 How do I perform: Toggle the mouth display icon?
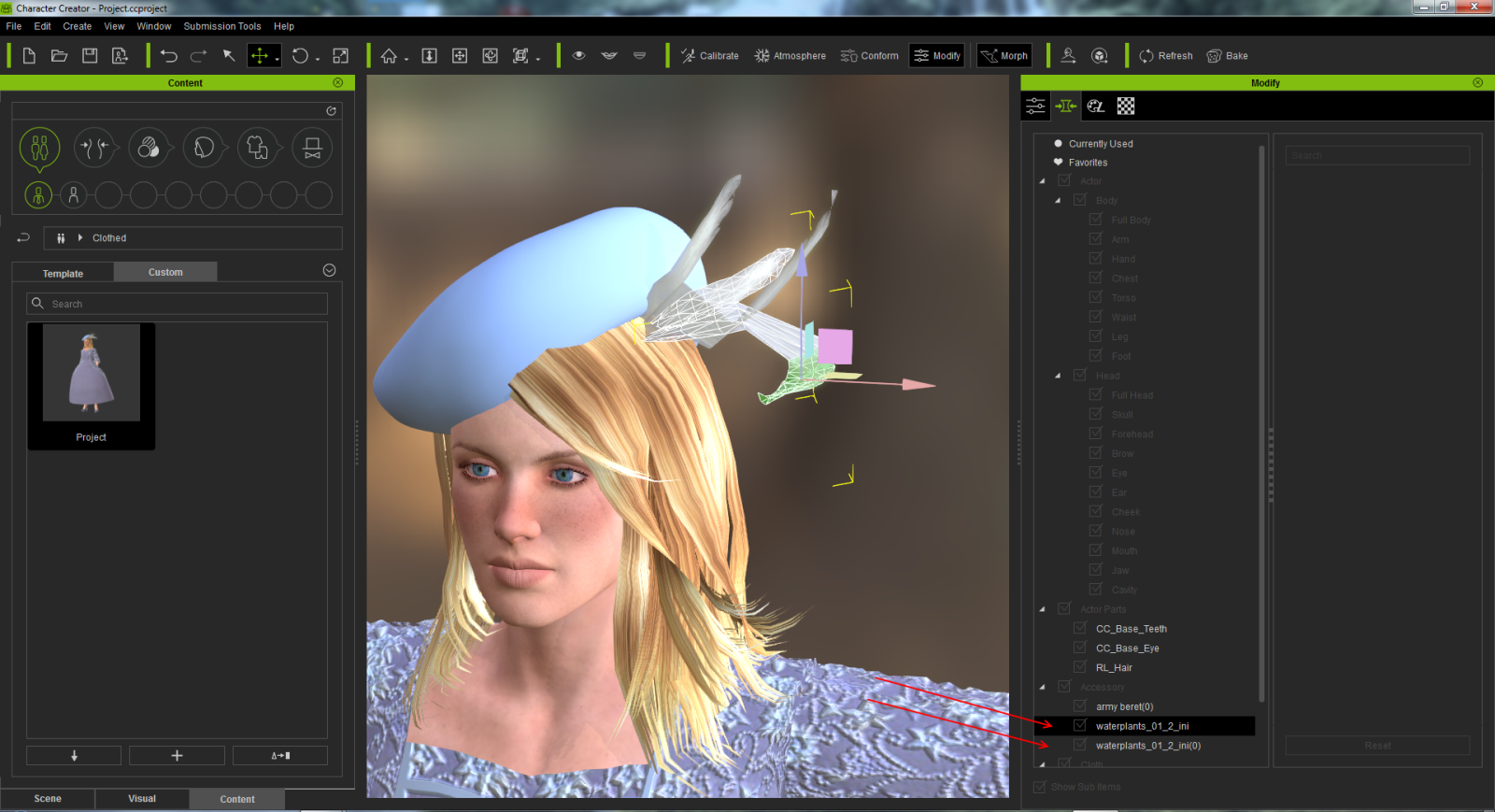(609, 55)
